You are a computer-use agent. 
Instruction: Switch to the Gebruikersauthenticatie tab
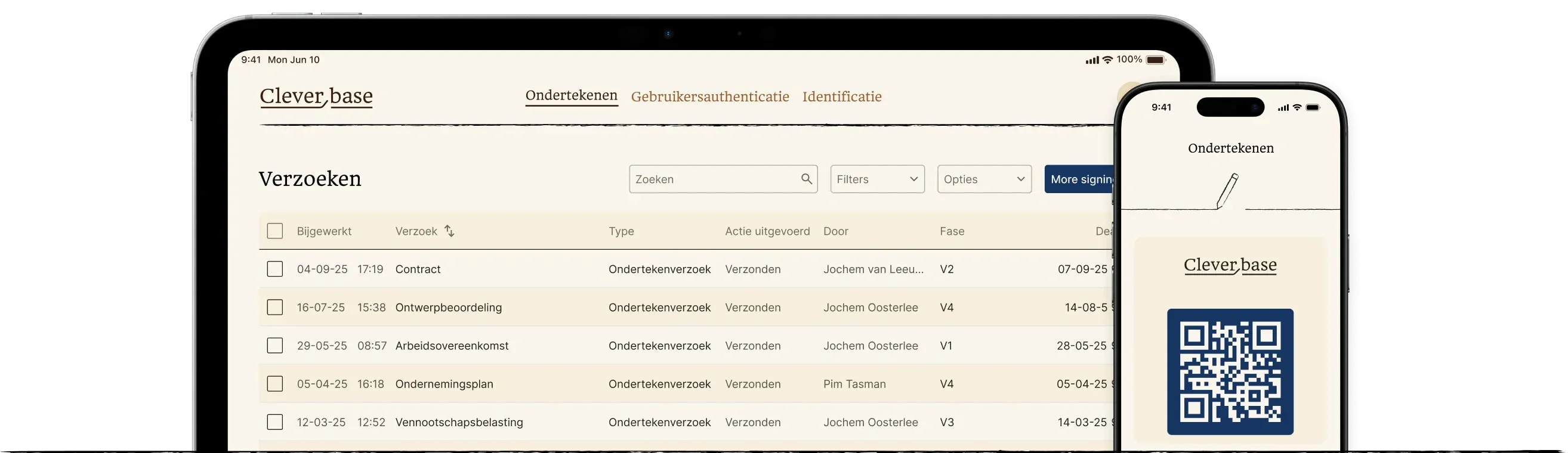tap(710, 97)
